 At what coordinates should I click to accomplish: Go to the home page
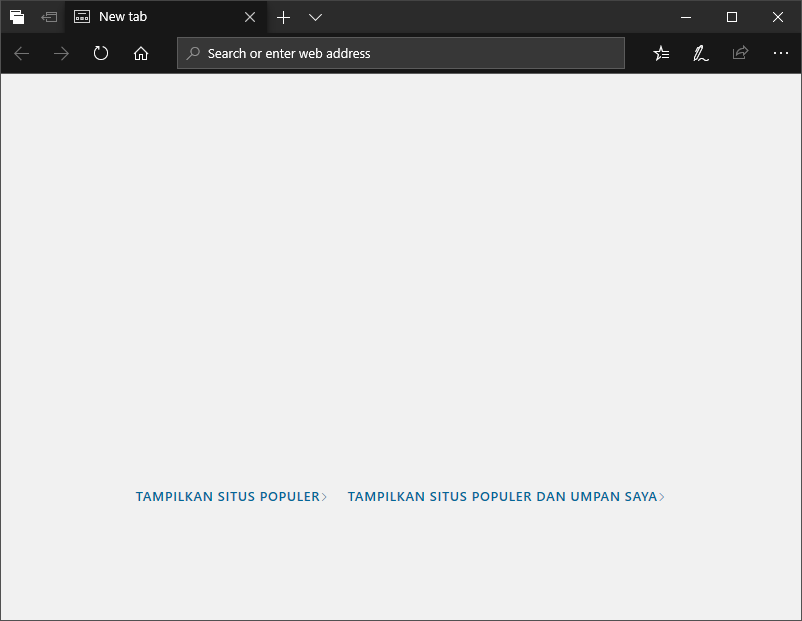(141, 53)
